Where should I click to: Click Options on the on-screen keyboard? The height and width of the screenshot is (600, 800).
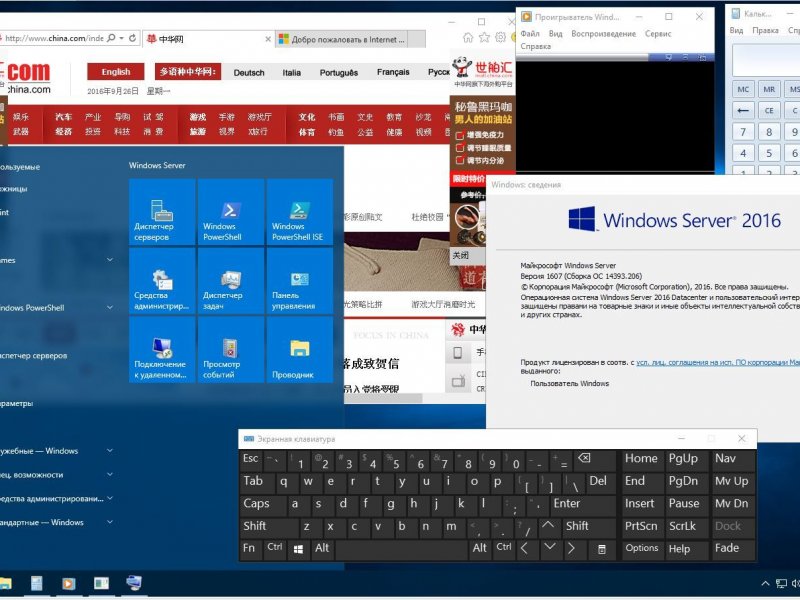642,548
